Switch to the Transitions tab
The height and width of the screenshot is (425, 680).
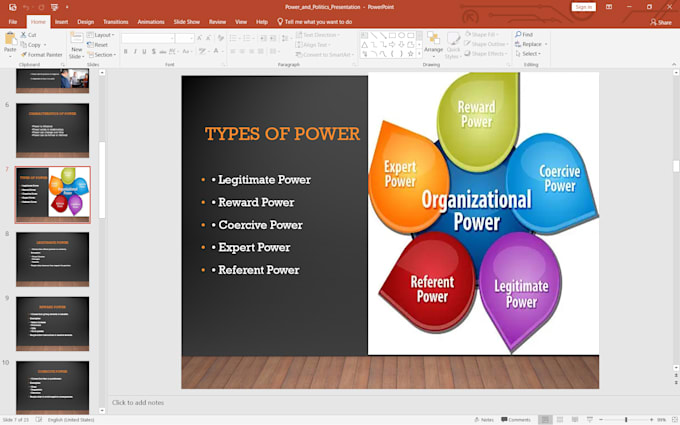(116, 22)
